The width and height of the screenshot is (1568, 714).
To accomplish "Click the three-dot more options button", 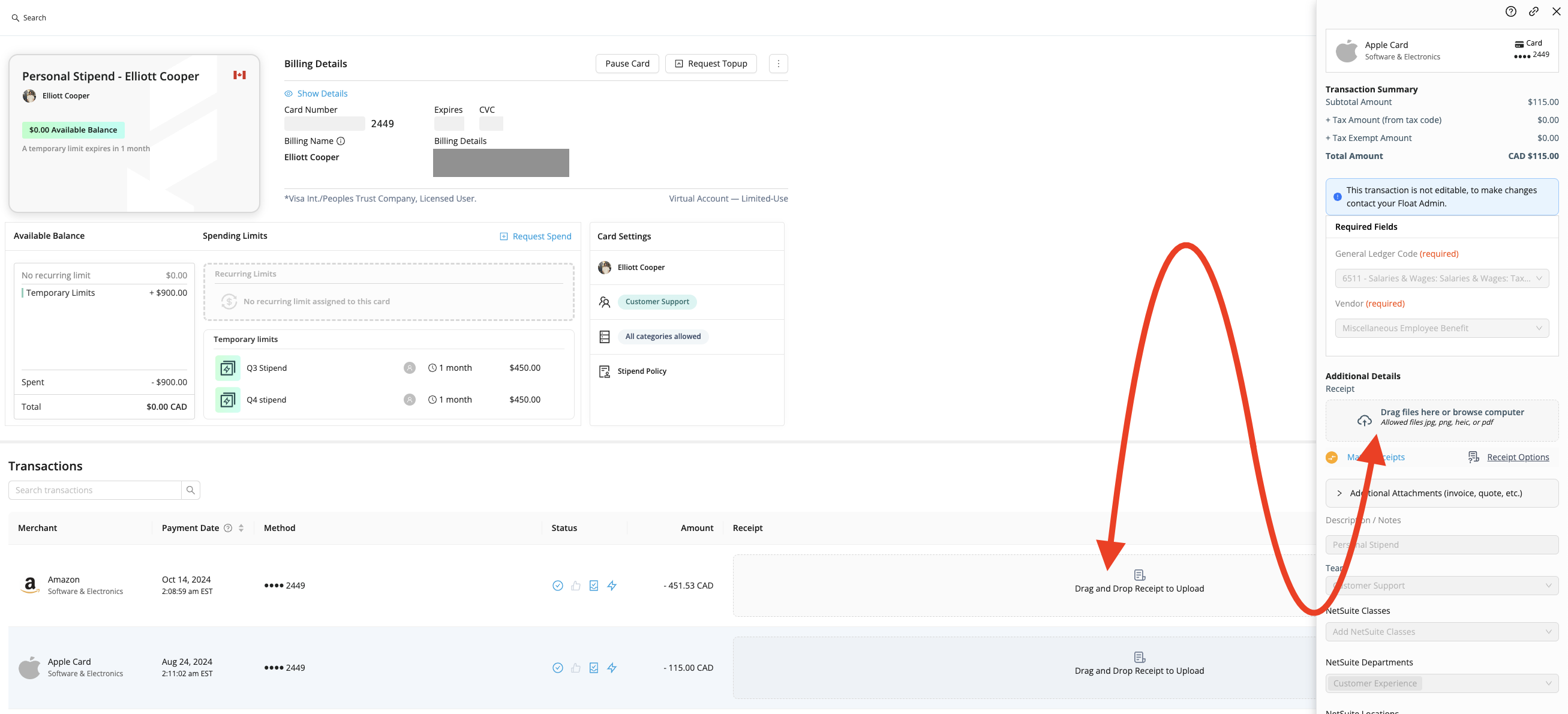I will click(x=778, y=64).
